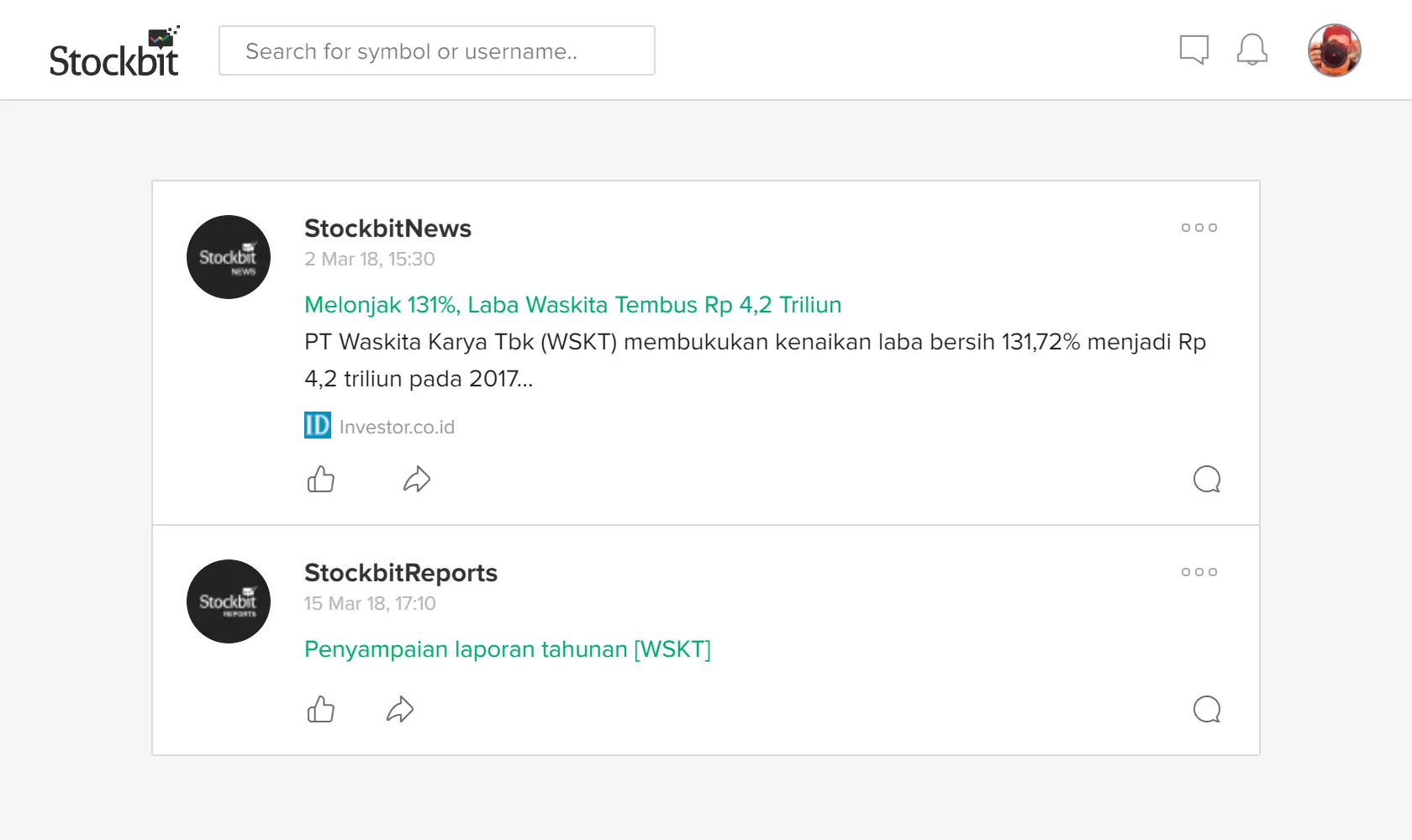Open Penyampaian laporan tahunan [WSKT] link
This screenshot has width=1412, height=840.
coord(508,649)
